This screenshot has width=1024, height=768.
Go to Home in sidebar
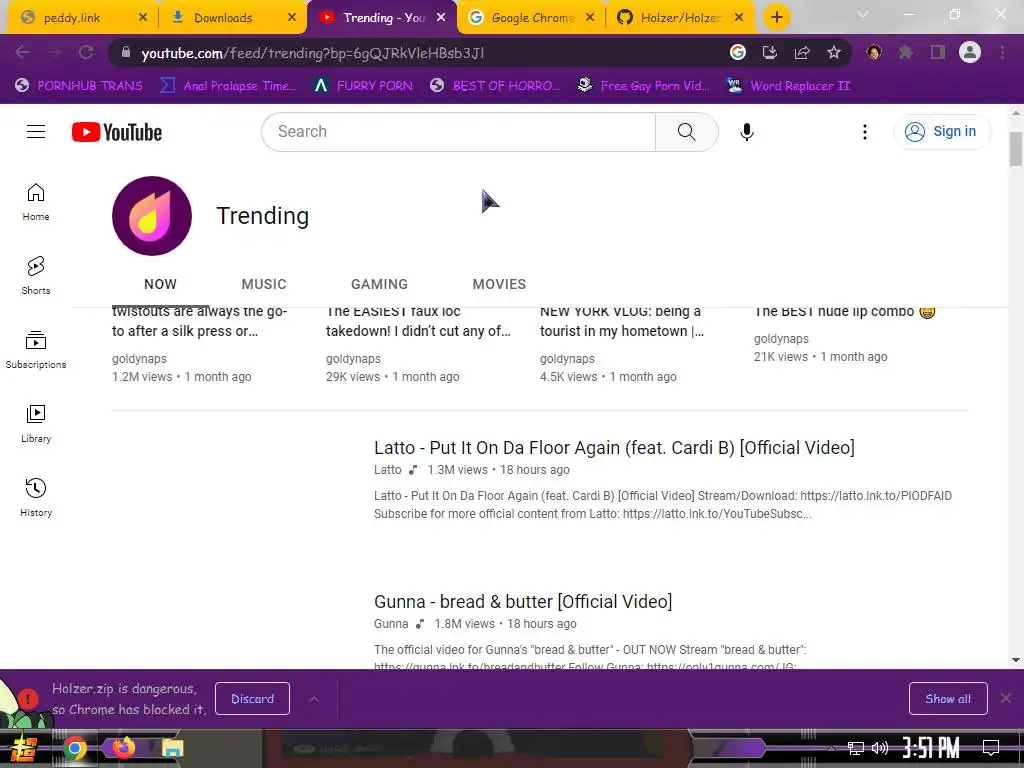tap(36, 202)
